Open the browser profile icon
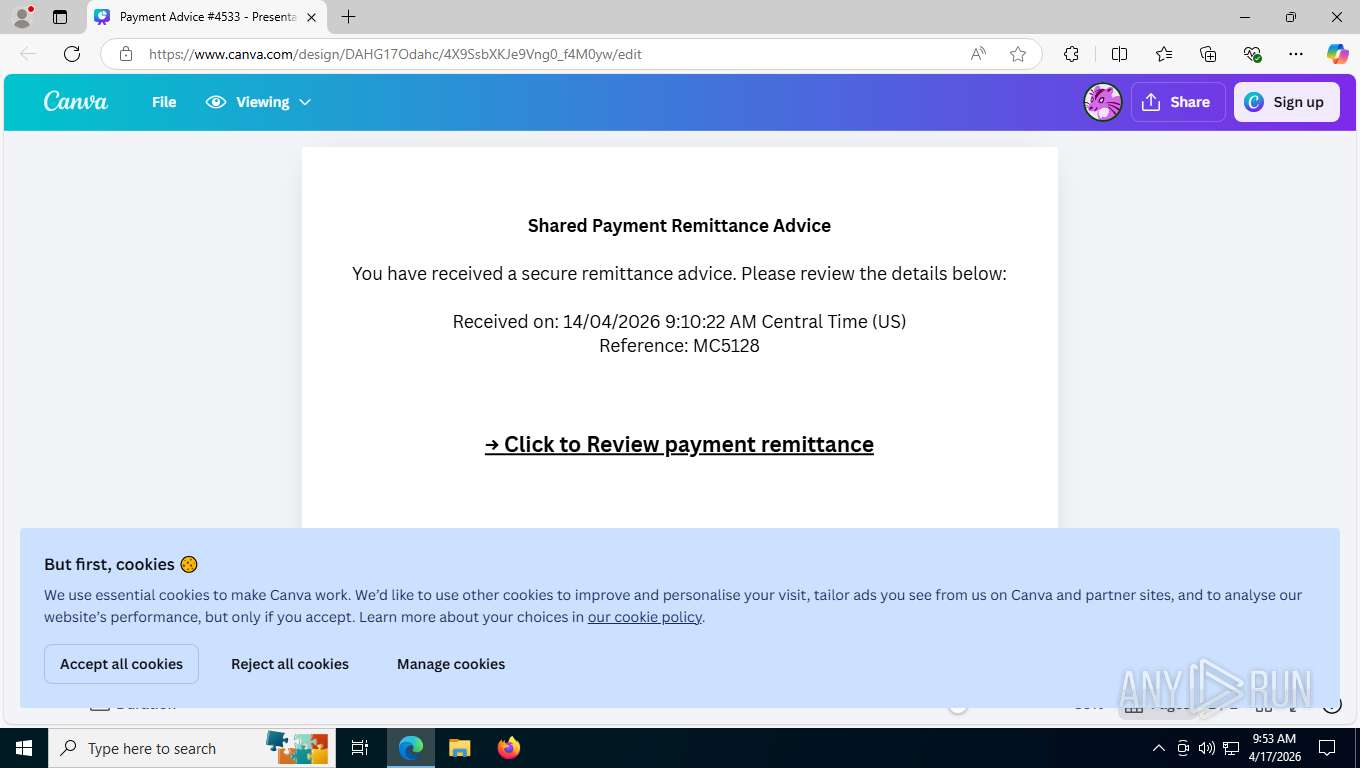This screenshot has height=768, width=1360. 22,16
